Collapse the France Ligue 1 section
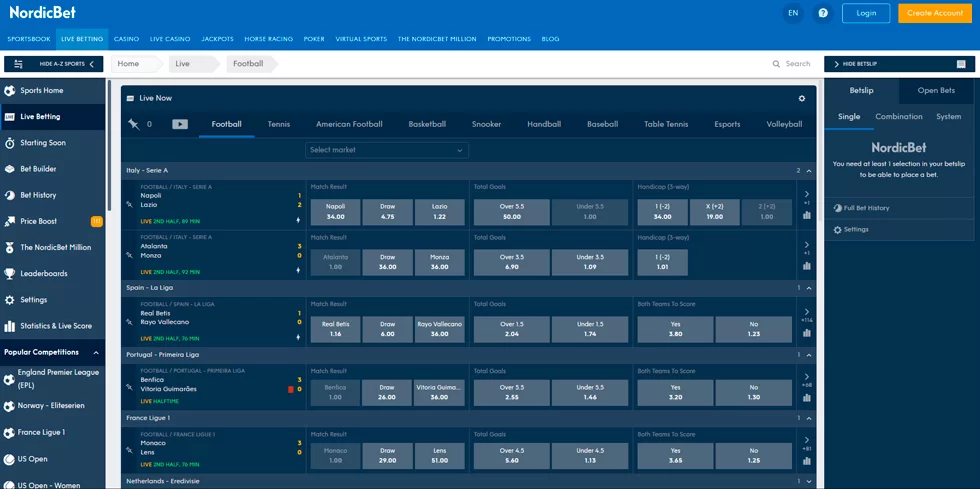This screenshot has height=489, width=980. [809, 418]
